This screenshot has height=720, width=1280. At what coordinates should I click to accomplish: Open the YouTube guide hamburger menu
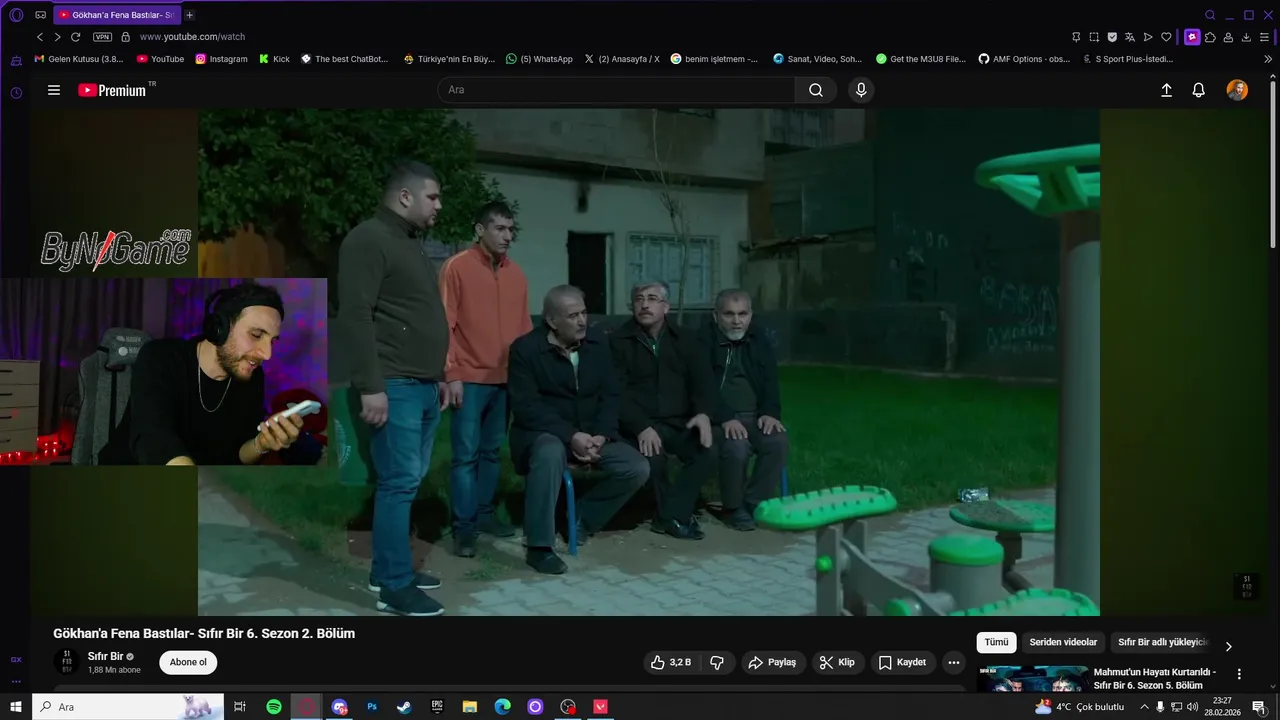(54, 90)
